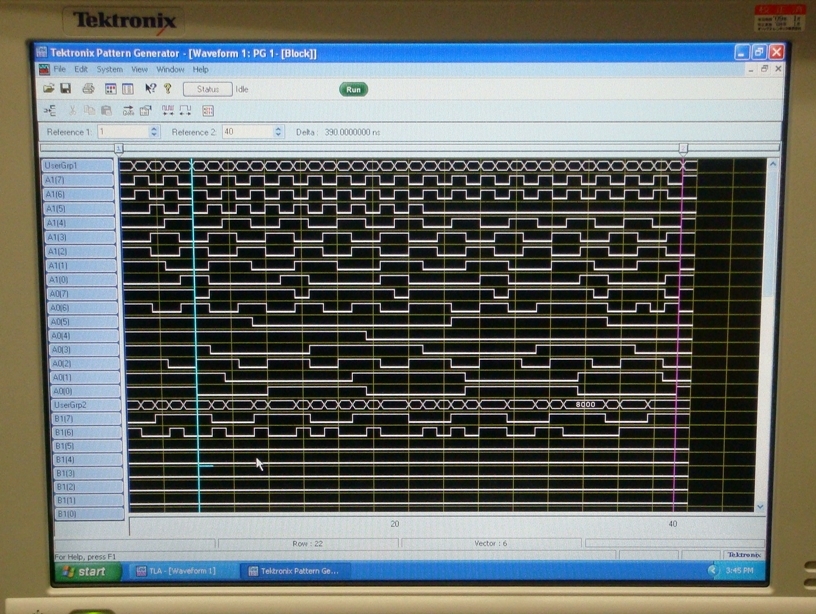Click the add waveform icon
The height and width of the screenshot is (614, 816).
(49, 110)
